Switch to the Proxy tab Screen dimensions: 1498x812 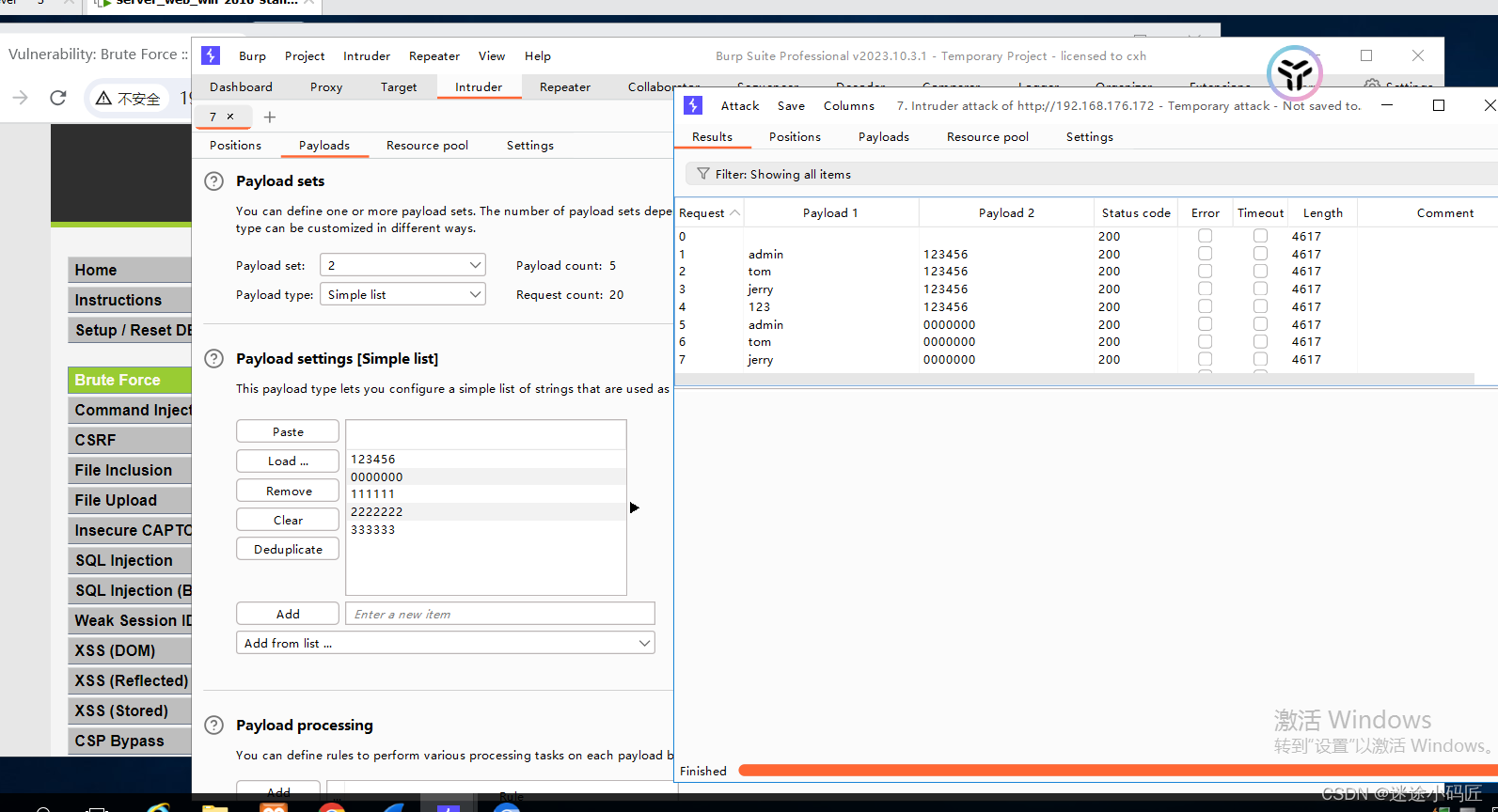click(x=326, y=87)
